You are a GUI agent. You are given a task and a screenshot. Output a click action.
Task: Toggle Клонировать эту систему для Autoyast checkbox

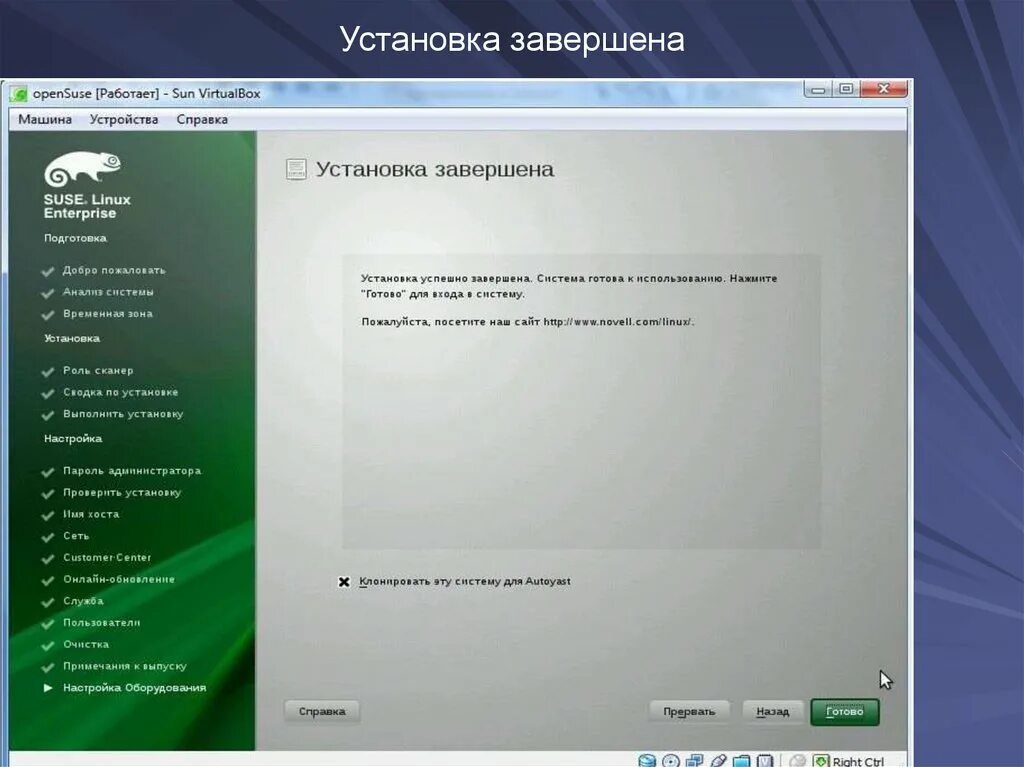pyautogui.click(x=344, y=581)
